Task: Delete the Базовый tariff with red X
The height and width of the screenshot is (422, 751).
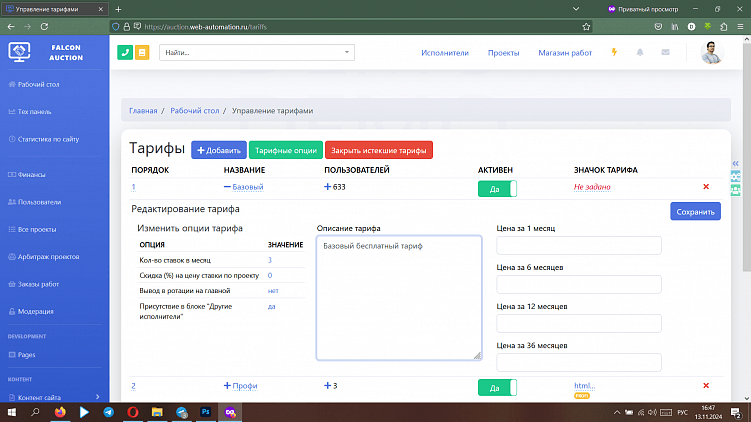Action: (x=706, y=187)
